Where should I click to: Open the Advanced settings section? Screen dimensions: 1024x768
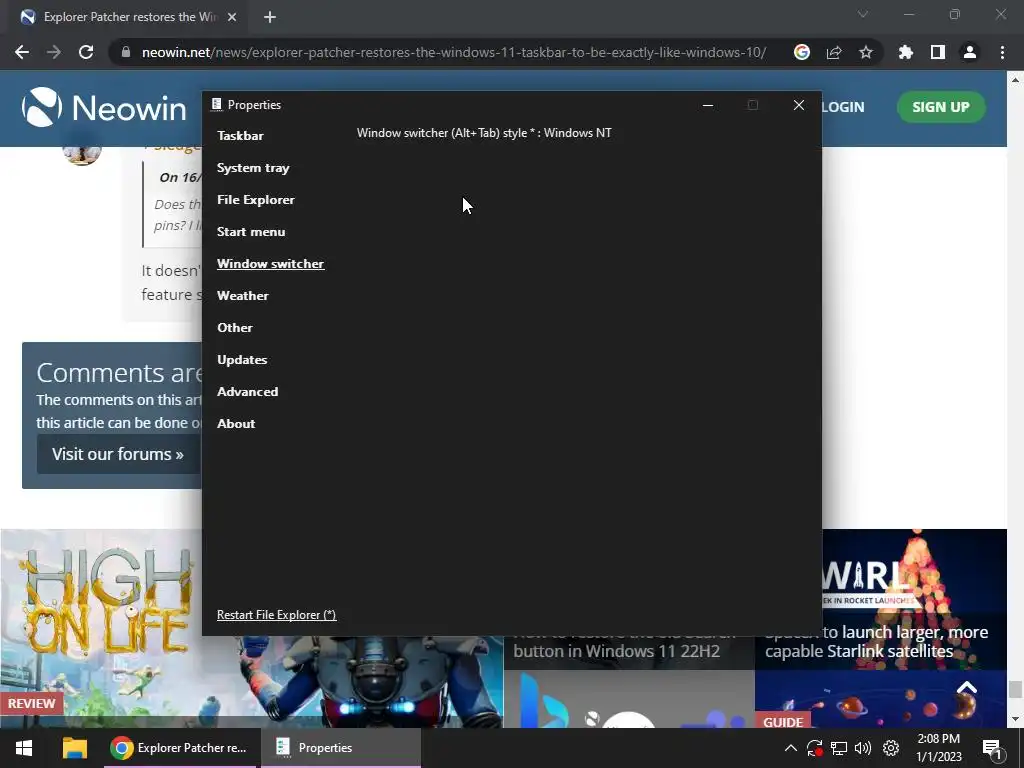click(248, 392)
